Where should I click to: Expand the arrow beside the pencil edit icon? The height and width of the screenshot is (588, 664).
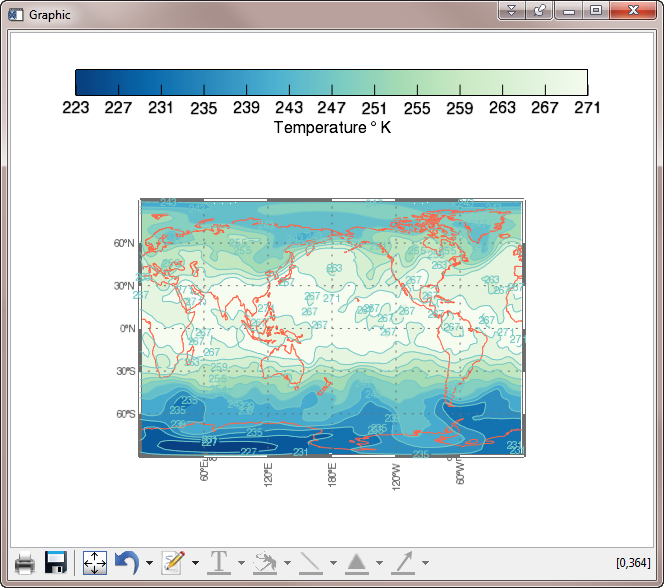(195, 563)
